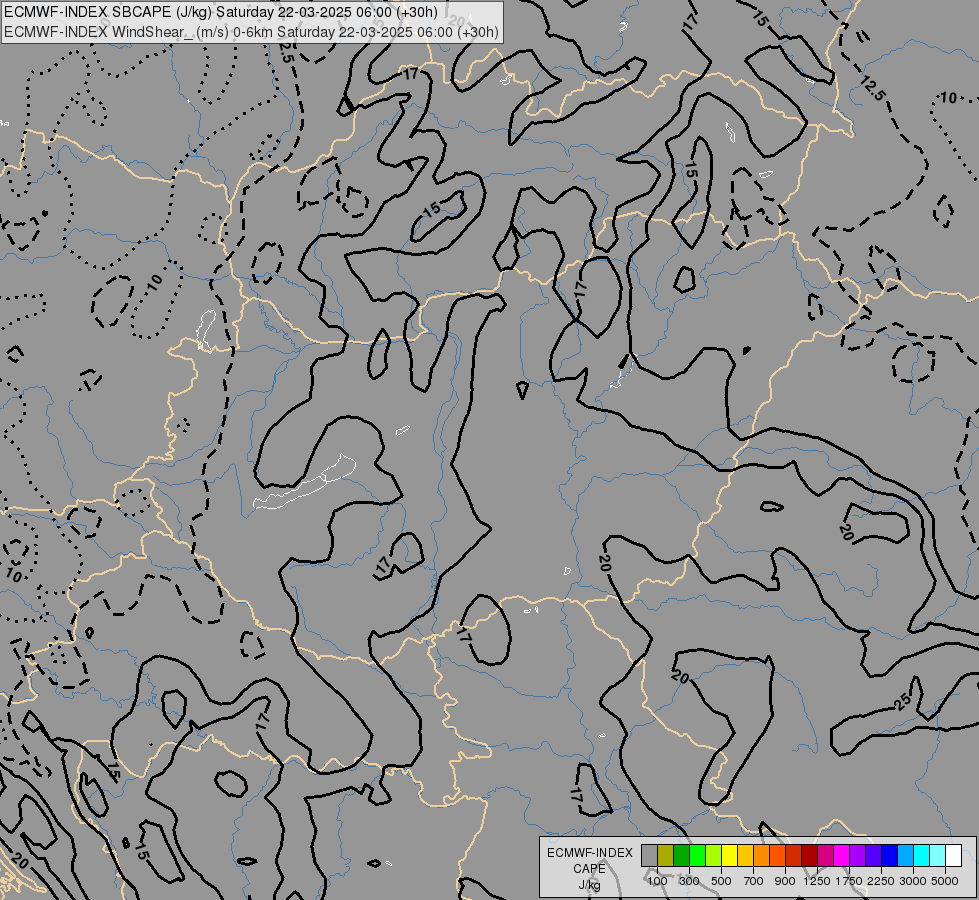Click the 500 legend value
Viewport: 979px width, 900px height.
pyautogui.click(x=721, y=881)
